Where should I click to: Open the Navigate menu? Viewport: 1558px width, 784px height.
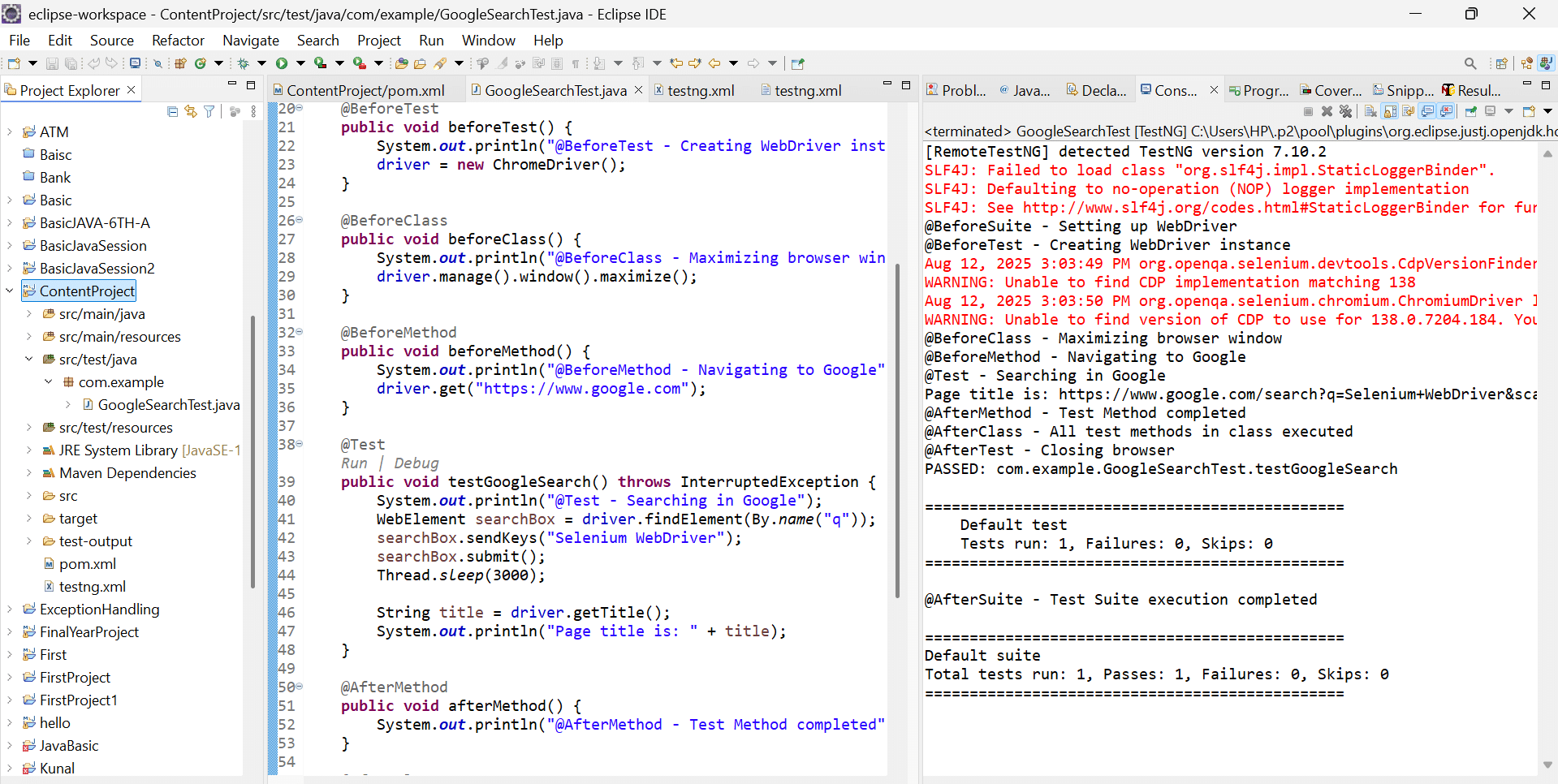[251, 40]
